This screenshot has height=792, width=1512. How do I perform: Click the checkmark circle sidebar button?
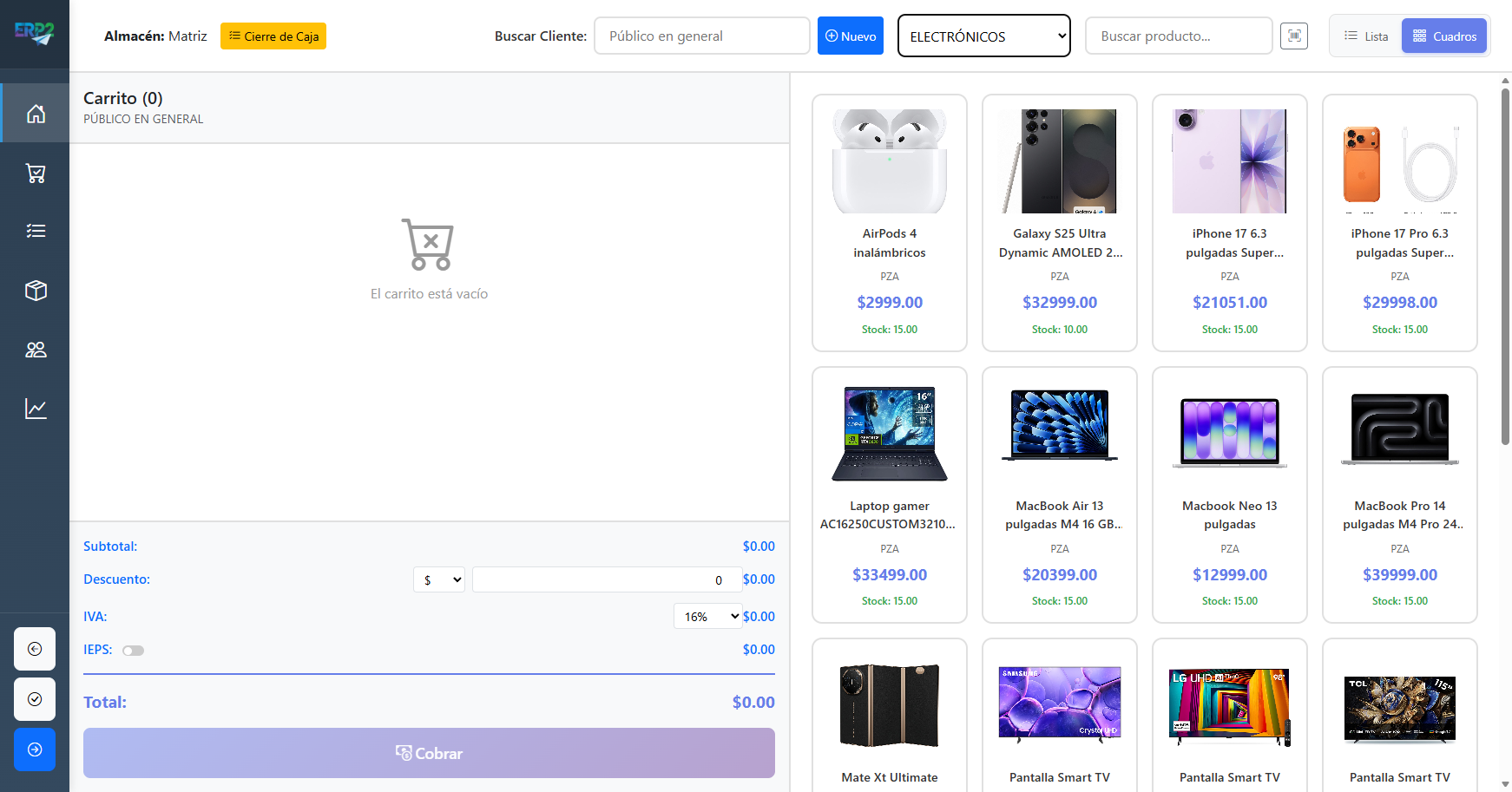pos(35,699)
